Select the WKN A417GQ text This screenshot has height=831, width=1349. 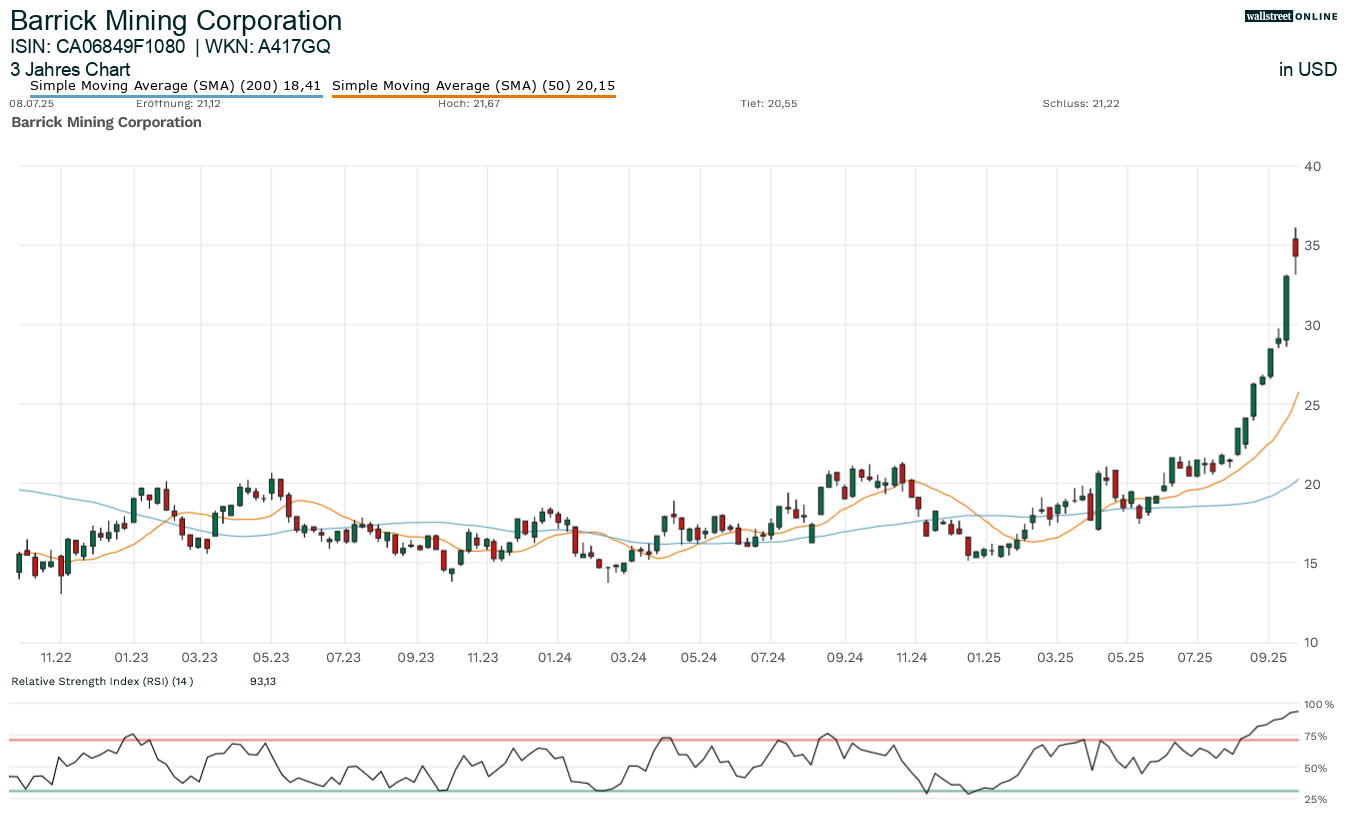coord(268,46)
